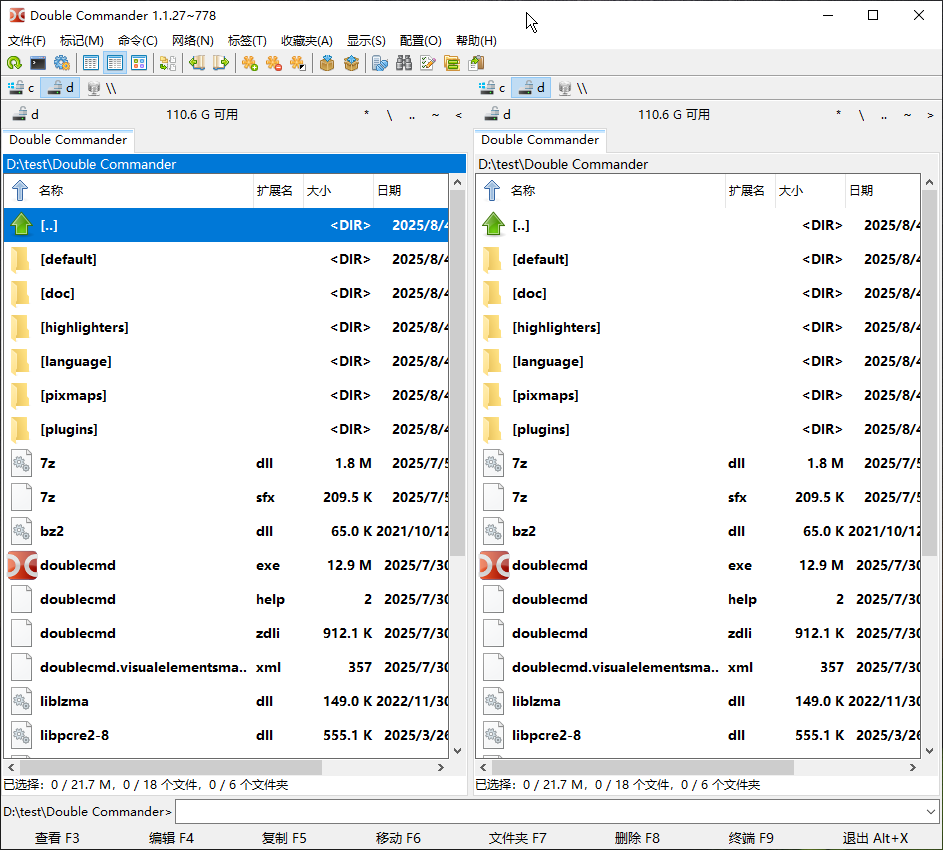The width and height of the screenshot is (943, 850).
Task: Open the 标记(M) menu
Action: [82, 40]
